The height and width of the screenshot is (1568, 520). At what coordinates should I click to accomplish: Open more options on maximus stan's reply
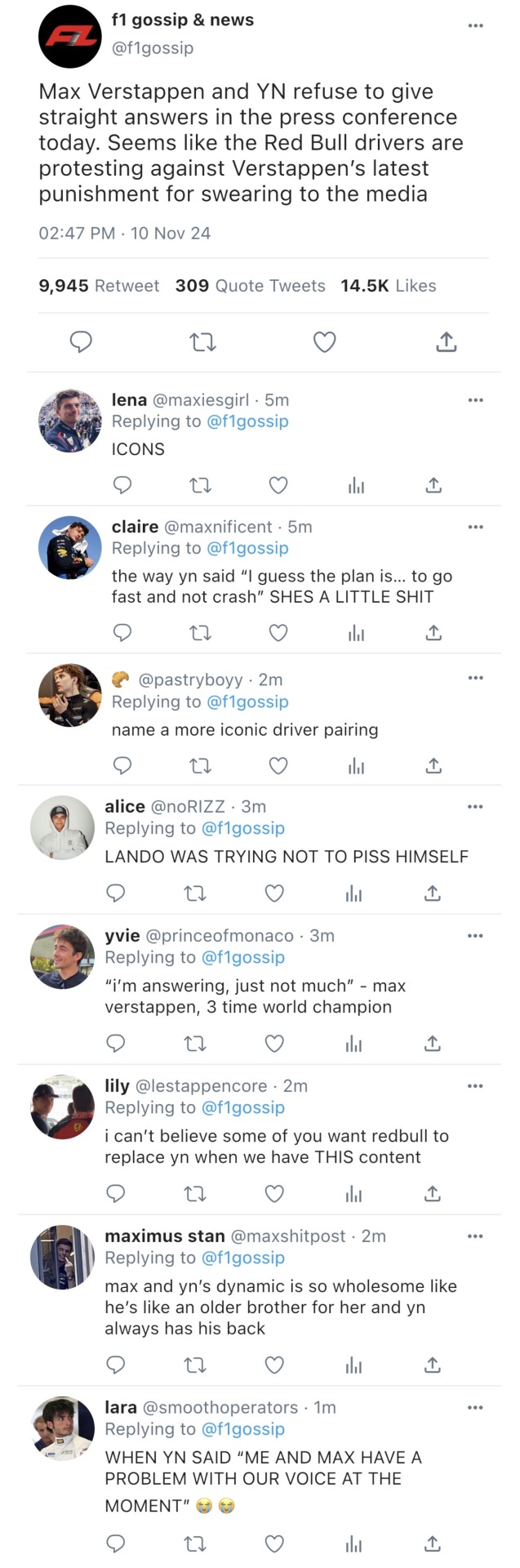tap(475, 1236)
